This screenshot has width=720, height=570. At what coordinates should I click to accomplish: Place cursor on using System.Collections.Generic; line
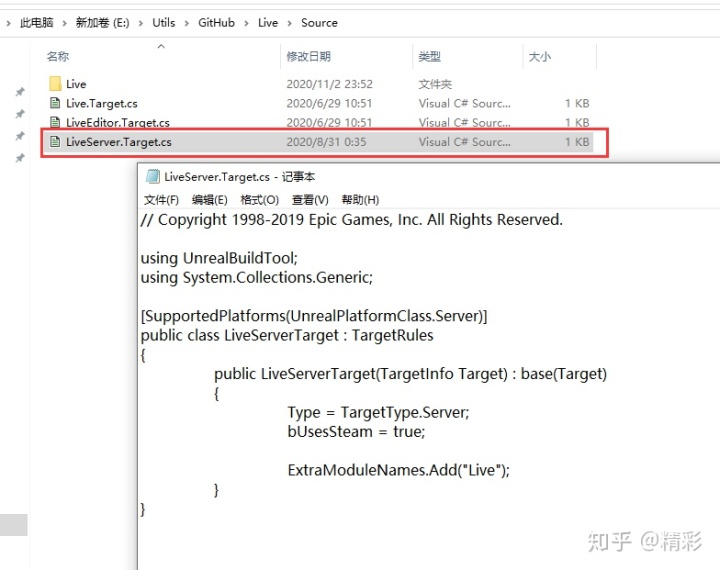tap(257, 277)
